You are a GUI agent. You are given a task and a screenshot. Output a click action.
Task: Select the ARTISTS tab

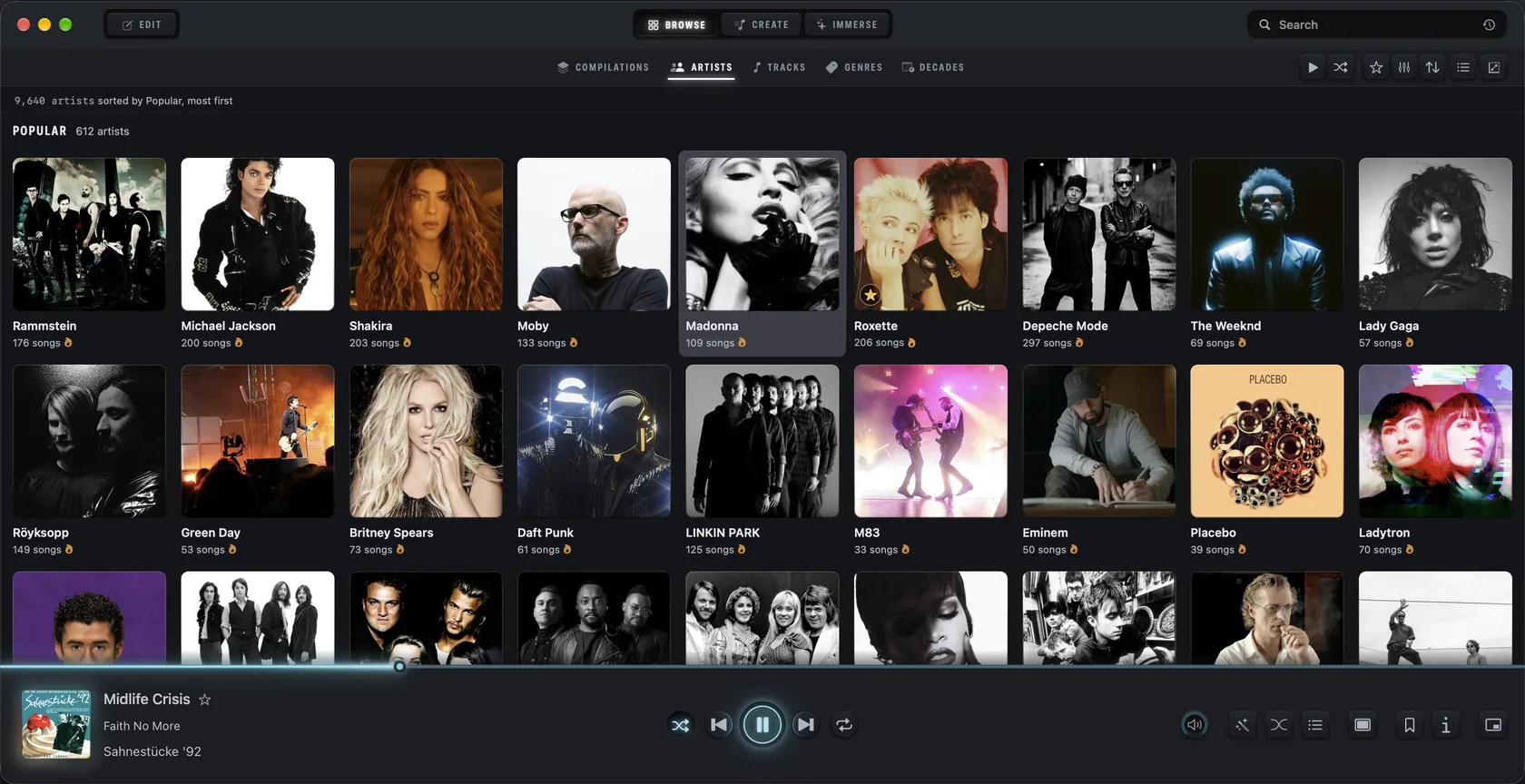tap(701, 67)
